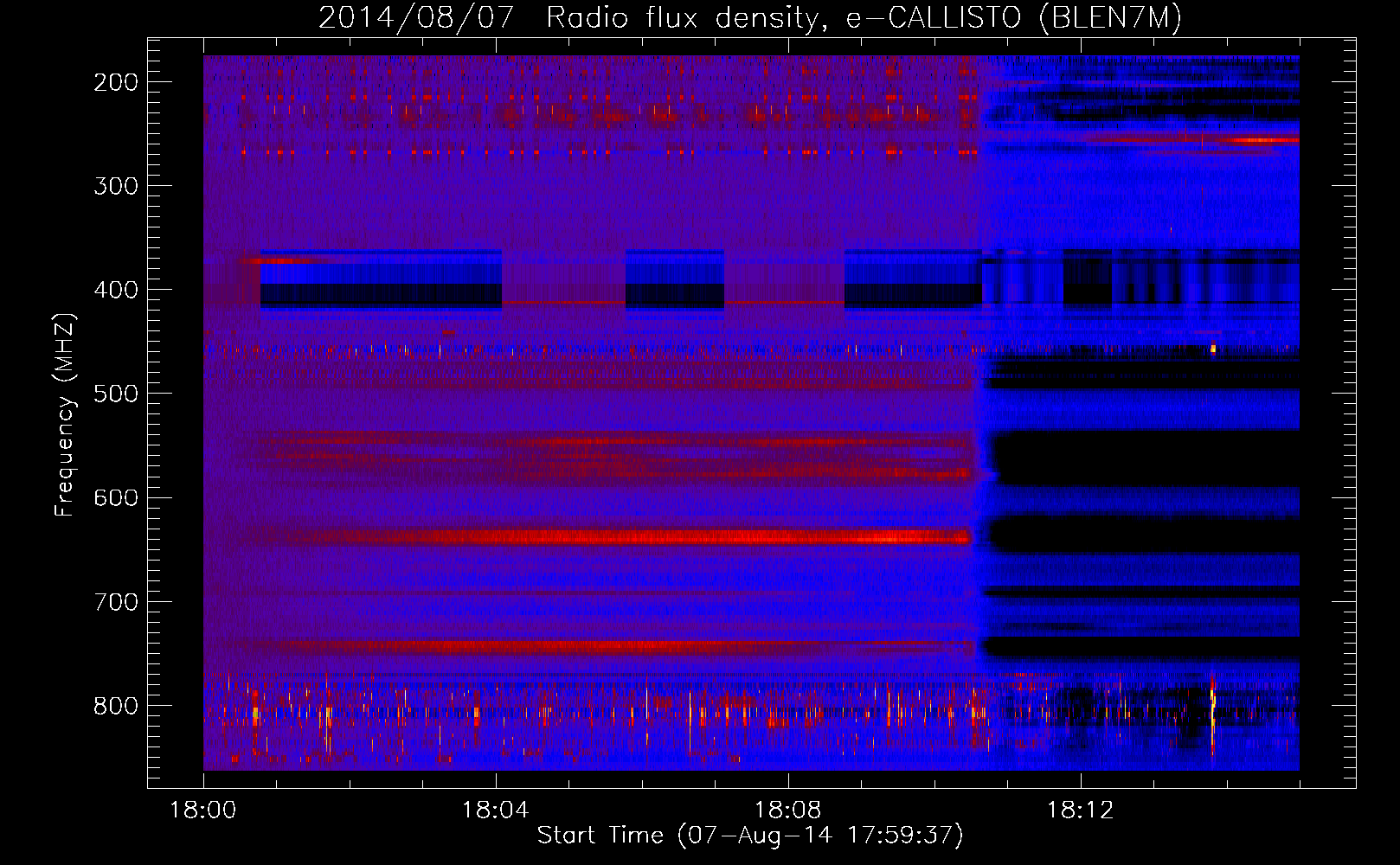
Task: Select the 200 frequency axis label
Action: coord(116,82)
